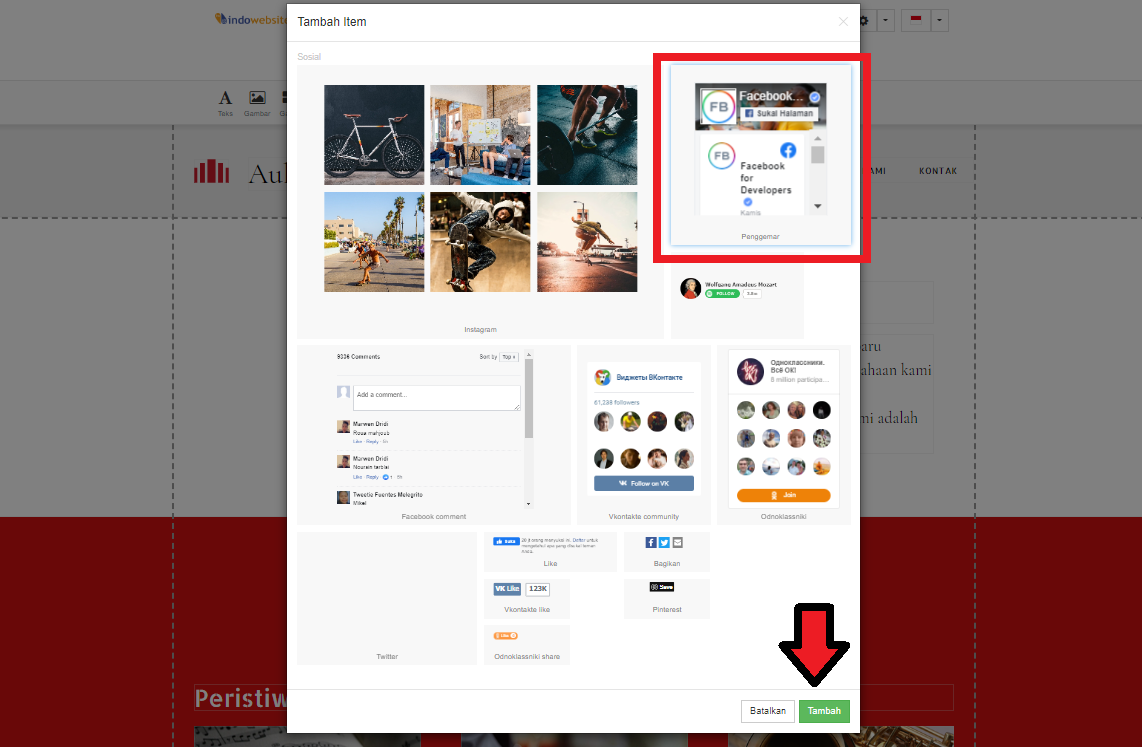The width and height of the screenshot is (1142, 747).
Task: Pick the Vkontakte like widget
Action: [x=527, y=598]
